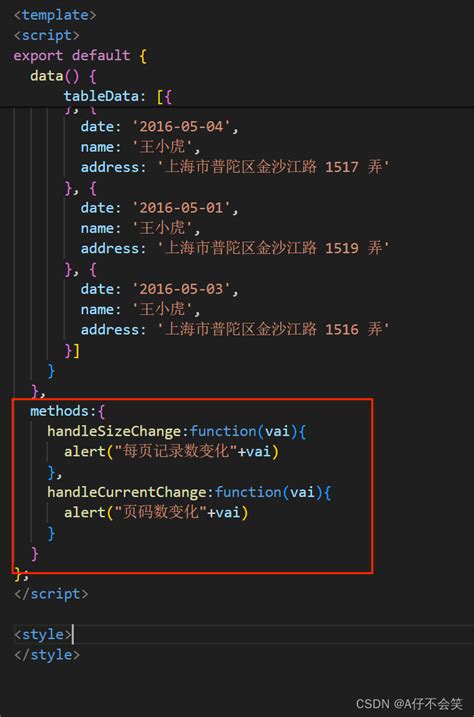Click the closing </style> tag
Viewport: 474px width, 717px height.
47,655
